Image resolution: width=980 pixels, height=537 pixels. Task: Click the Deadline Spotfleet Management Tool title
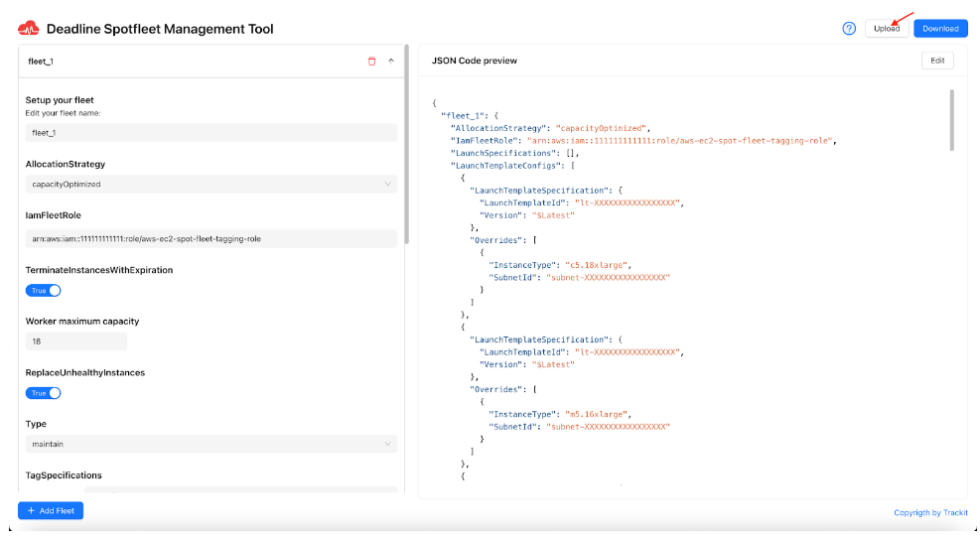[160, 29]
